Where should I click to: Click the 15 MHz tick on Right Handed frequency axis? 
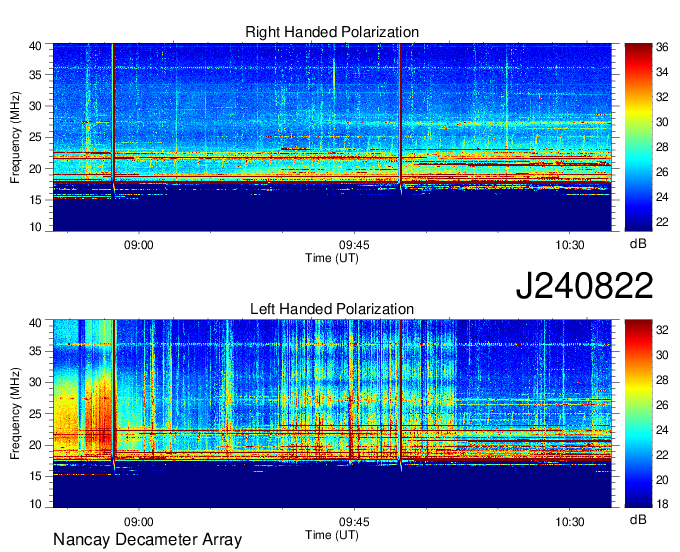click(35, 200)
